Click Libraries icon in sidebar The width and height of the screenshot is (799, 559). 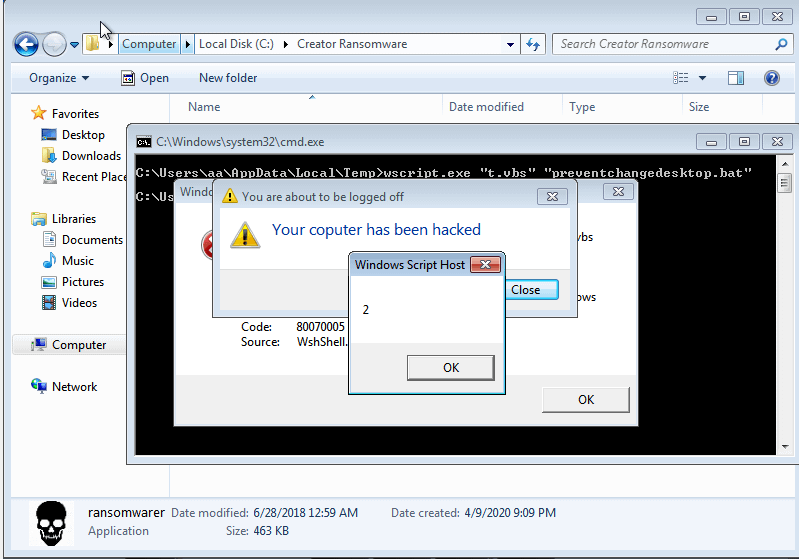[x=39, y=219]
